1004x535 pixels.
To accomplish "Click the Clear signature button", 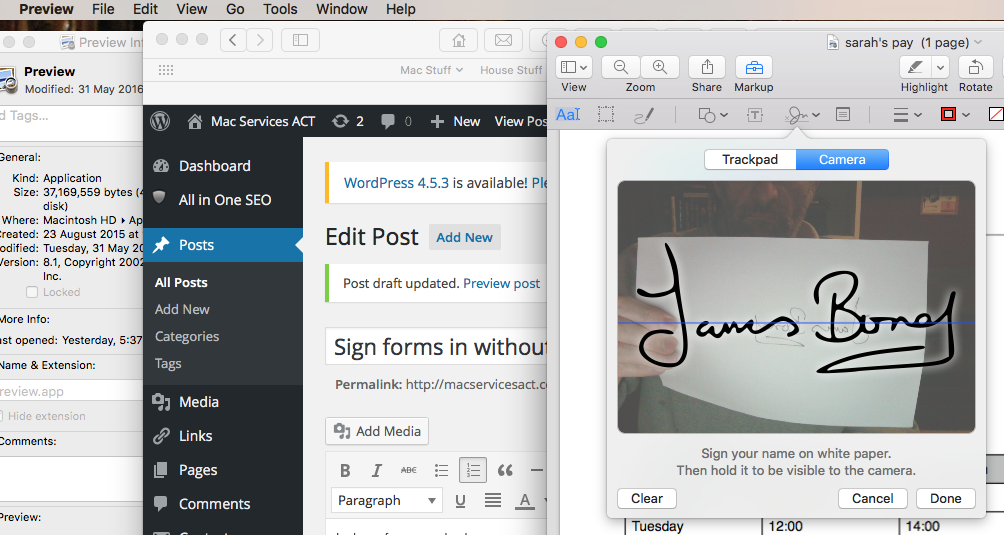I will (647, 499).
